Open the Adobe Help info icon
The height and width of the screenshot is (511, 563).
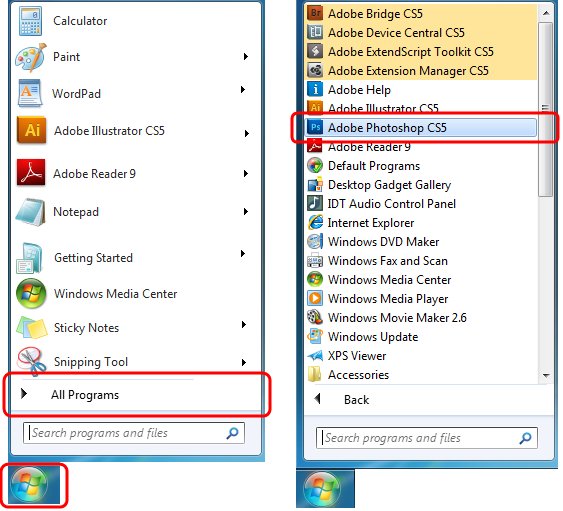[315, 89]
